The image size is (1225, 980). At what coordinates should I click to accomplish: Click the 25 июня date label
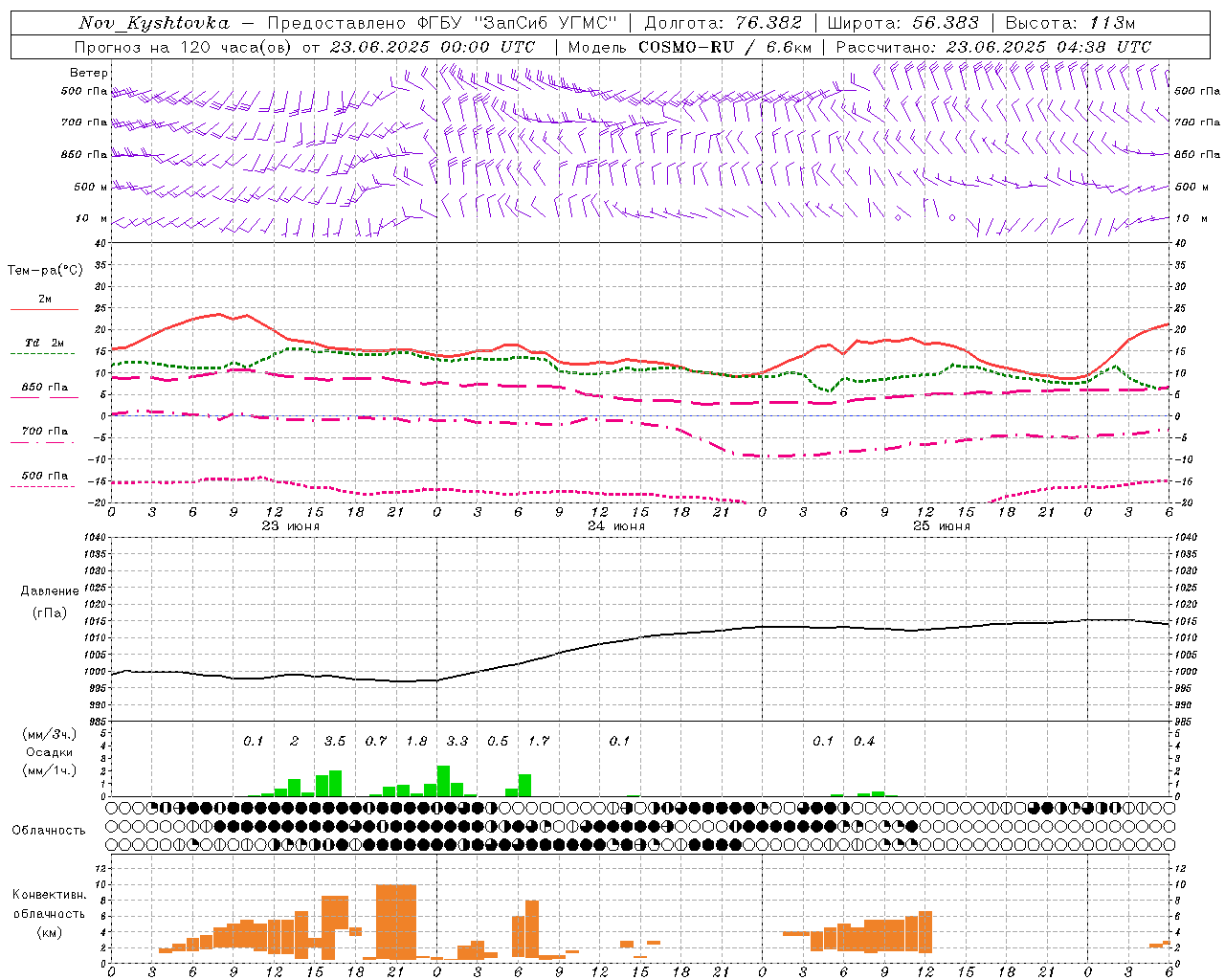point(942,526)
